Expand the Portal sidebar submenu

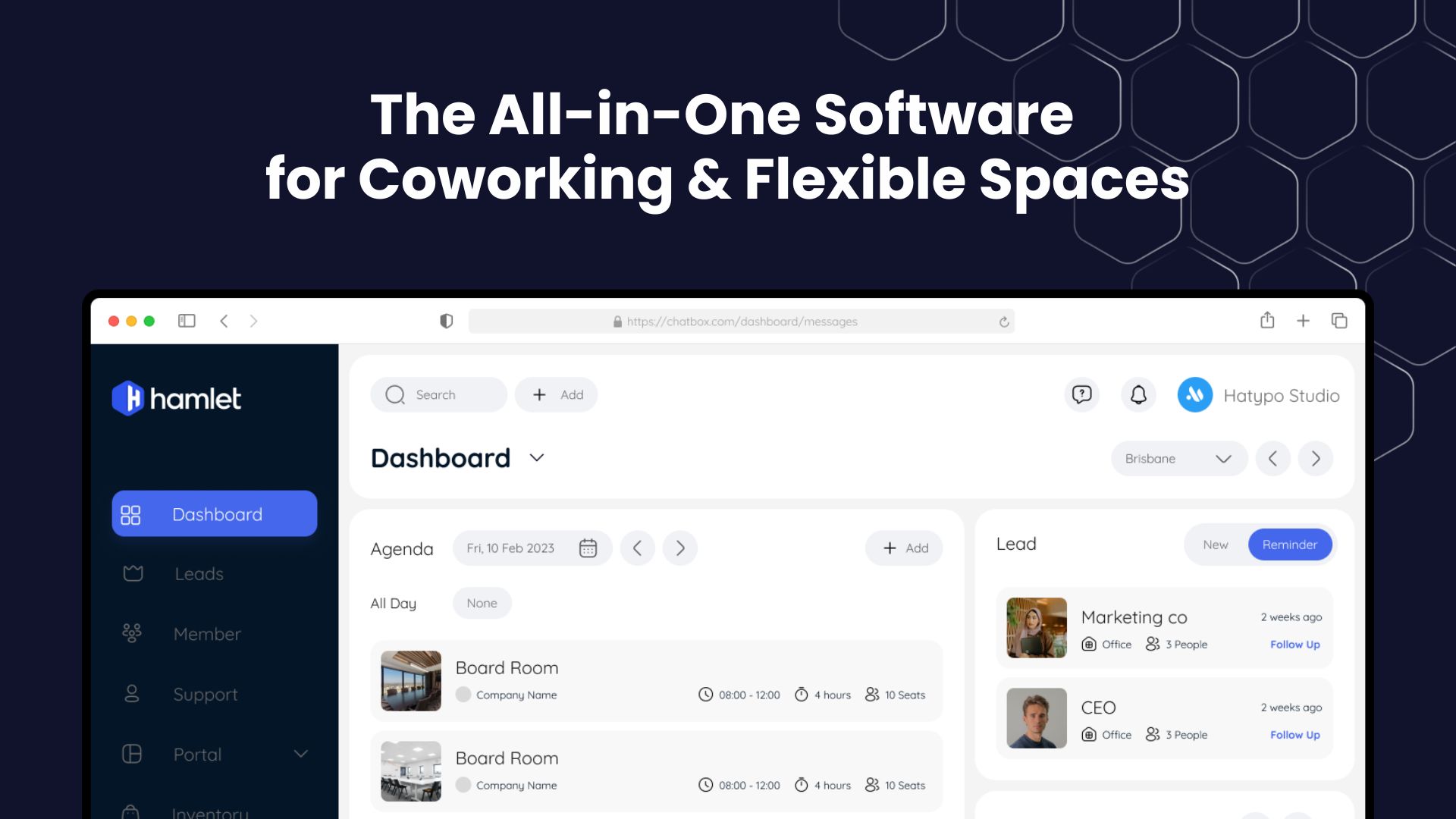(x=300, y=754)
